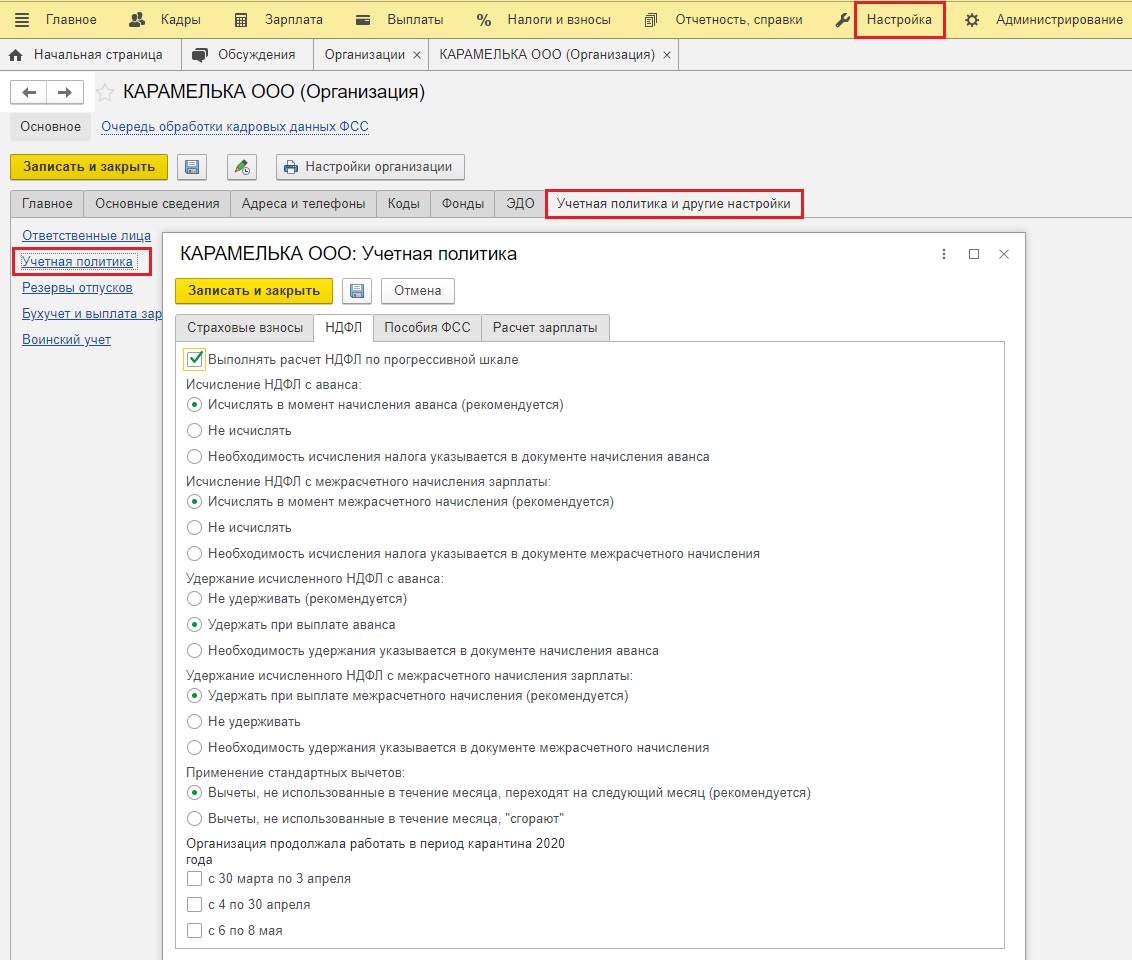Switch to Адреса и телефоны tab
1132x960 pixels.
(x=303, y=204)
